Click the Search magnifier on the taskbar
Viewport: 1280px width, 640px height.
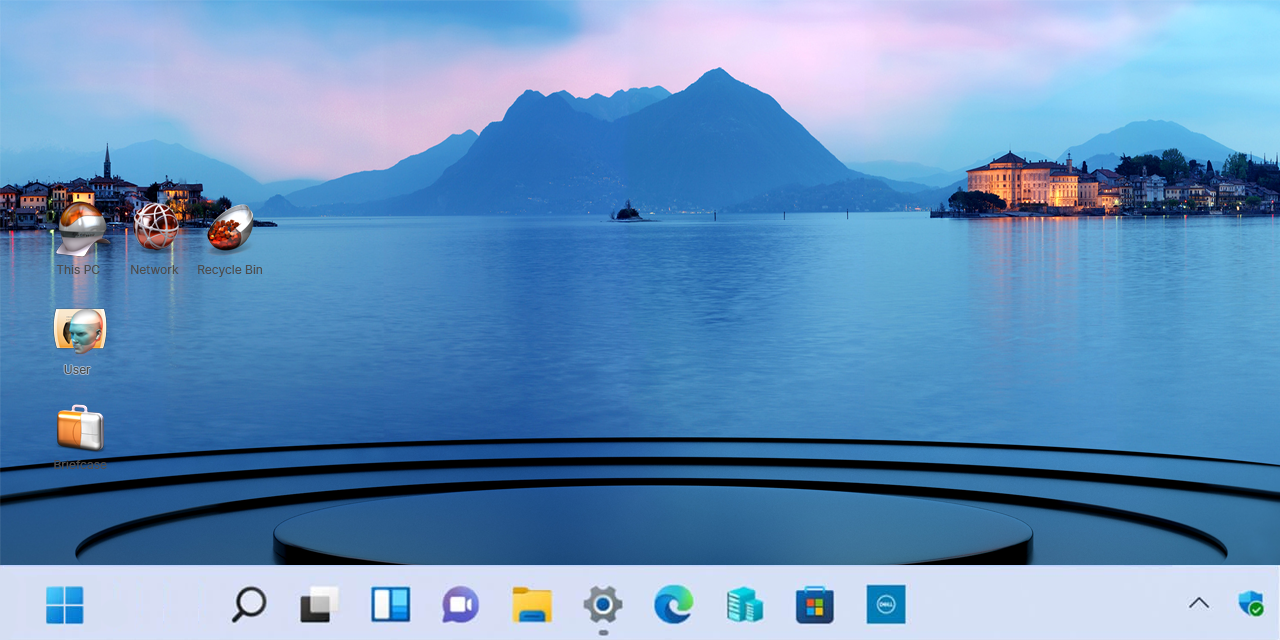[x=249, y=605]
